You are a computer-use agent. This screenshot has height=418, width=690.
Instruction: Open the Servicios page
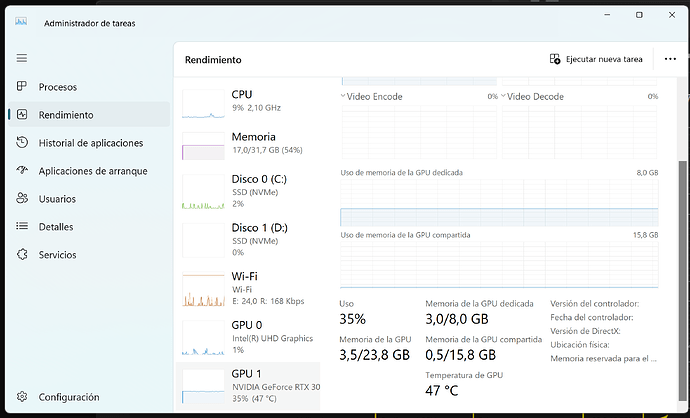coord(89,255)
